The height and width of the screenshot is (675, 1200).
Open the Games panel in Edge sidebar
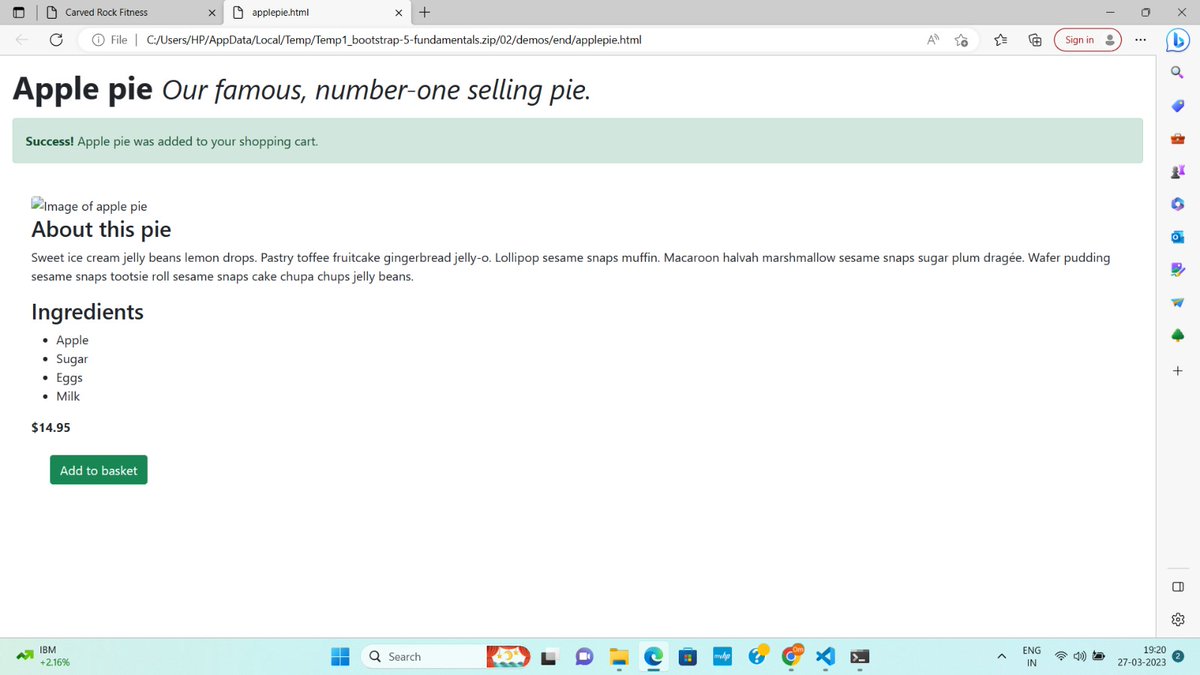(x=1177, y=172)
